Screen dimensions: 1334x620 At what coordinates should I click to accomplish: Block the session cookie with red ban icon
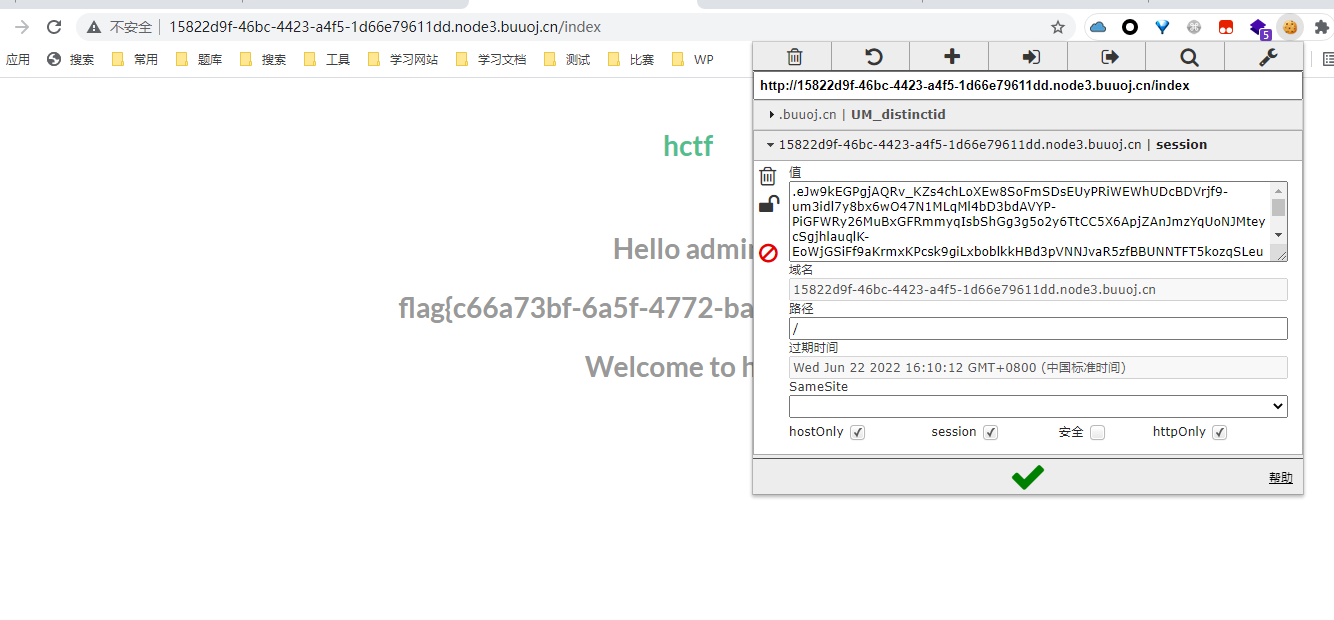[x=768, y=253]
